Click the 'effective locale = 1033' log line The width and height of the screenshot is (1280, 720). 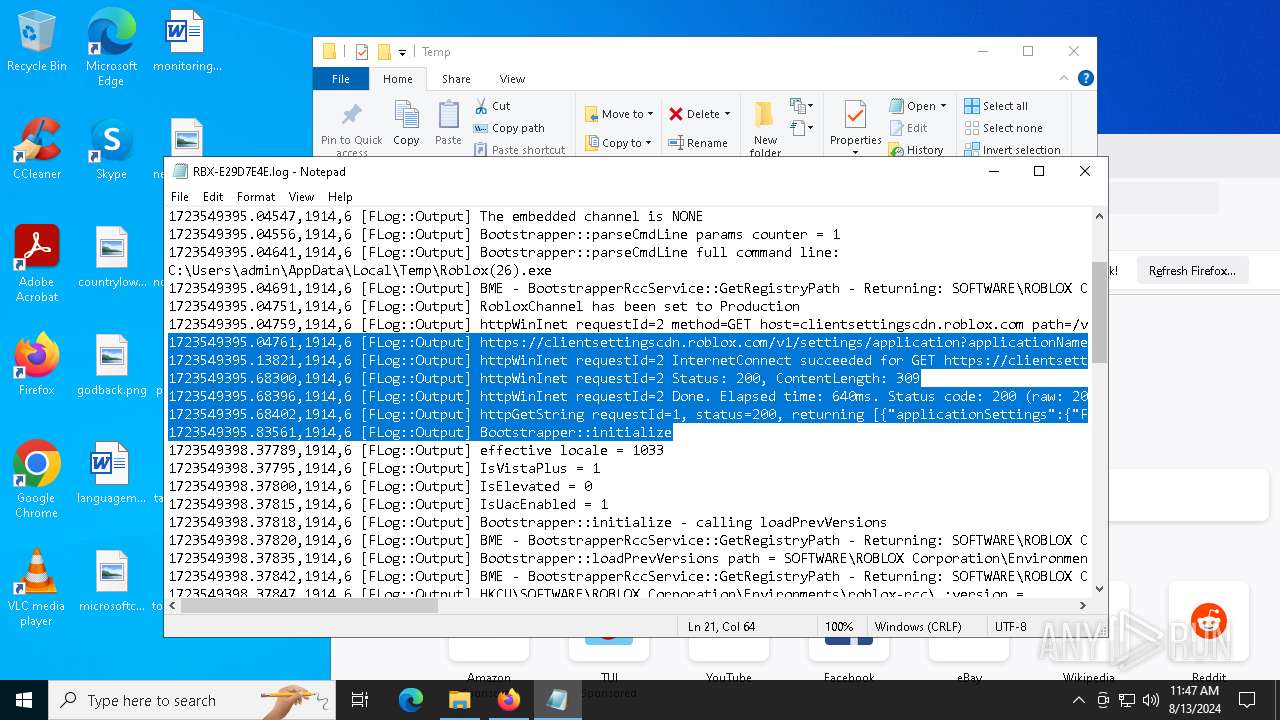coord(416,450)
